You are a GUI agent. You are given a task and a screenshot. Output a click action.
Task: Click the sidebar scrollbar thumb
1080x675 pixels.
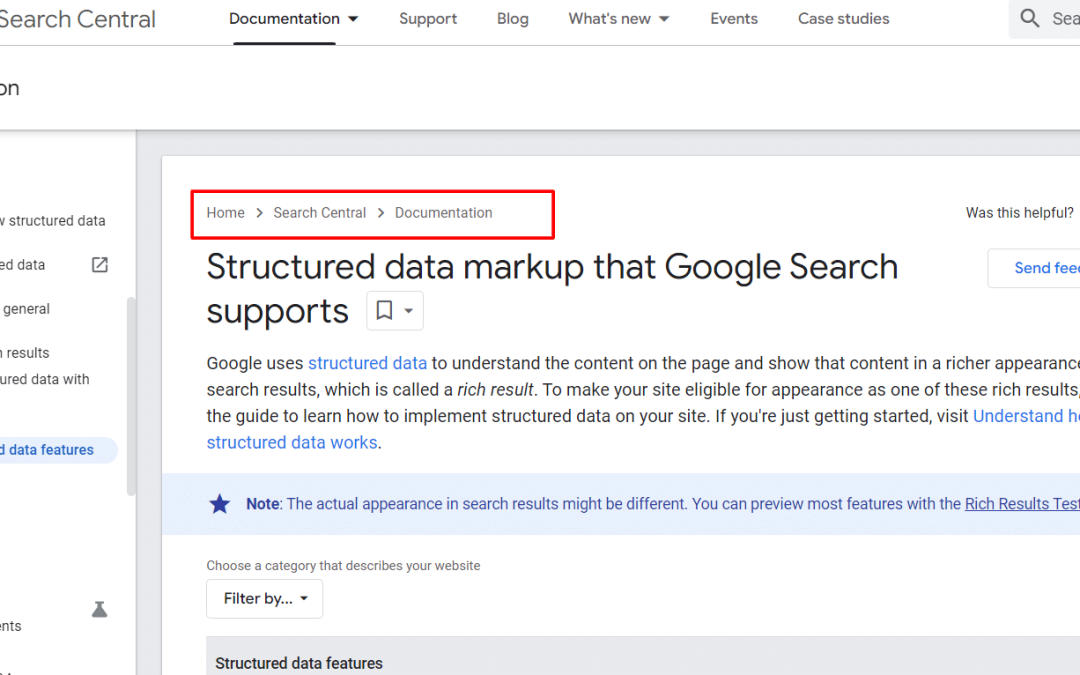coord(131,396)
